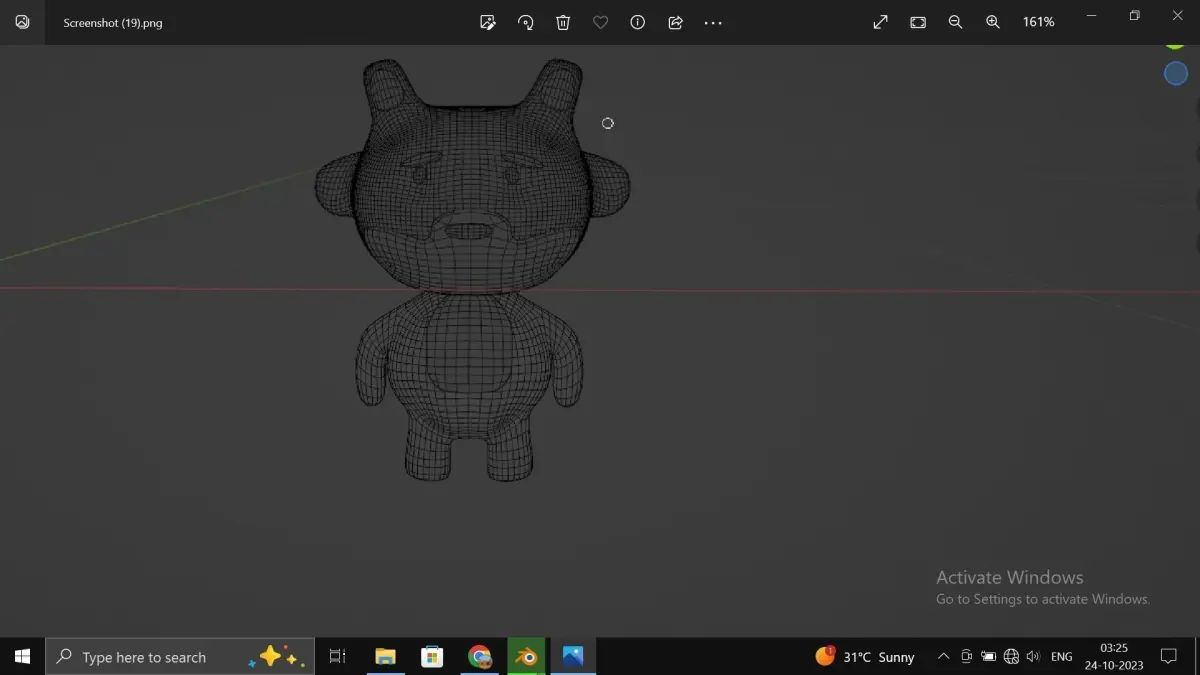Open the 31°C Sunny weather widget
This screenshot has height=675, width=1200.
[865, 657]
